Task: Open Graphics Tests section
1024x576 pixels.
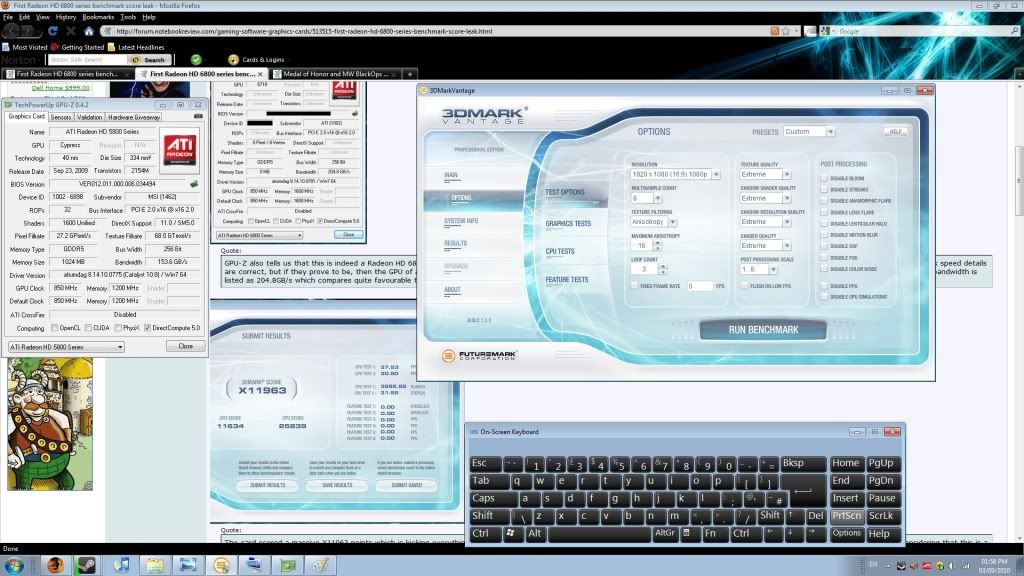Action: pos(568,223)
